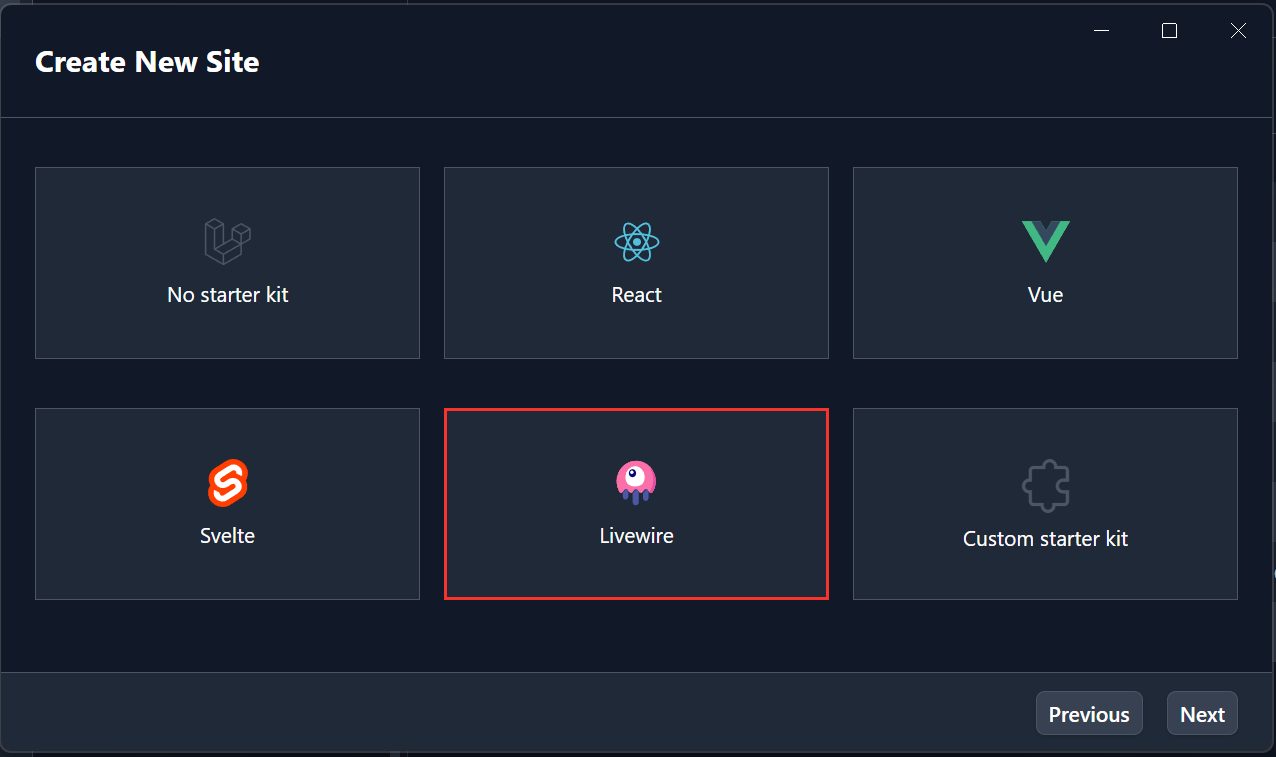The height and width of the screenshot is (757, 1276).
Task: Continue with the Next button
Action: pyautogui.click(x=1202, y=714)
